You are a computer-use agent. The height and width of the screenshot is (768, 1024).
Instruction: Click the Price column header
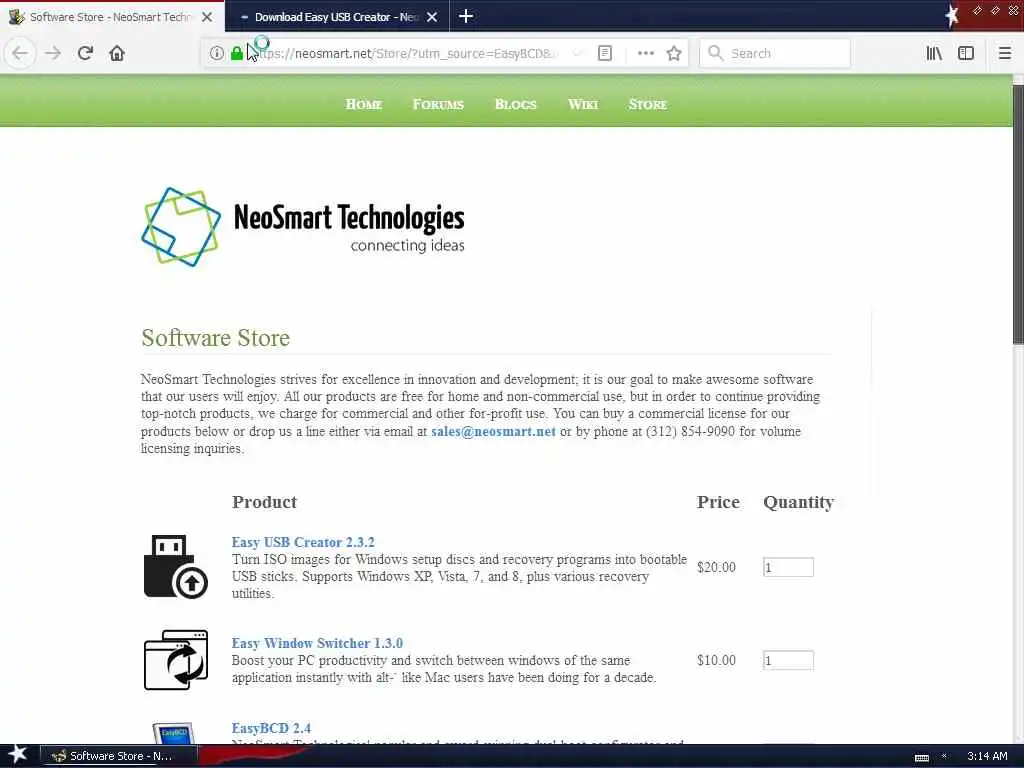coord(718,502)
